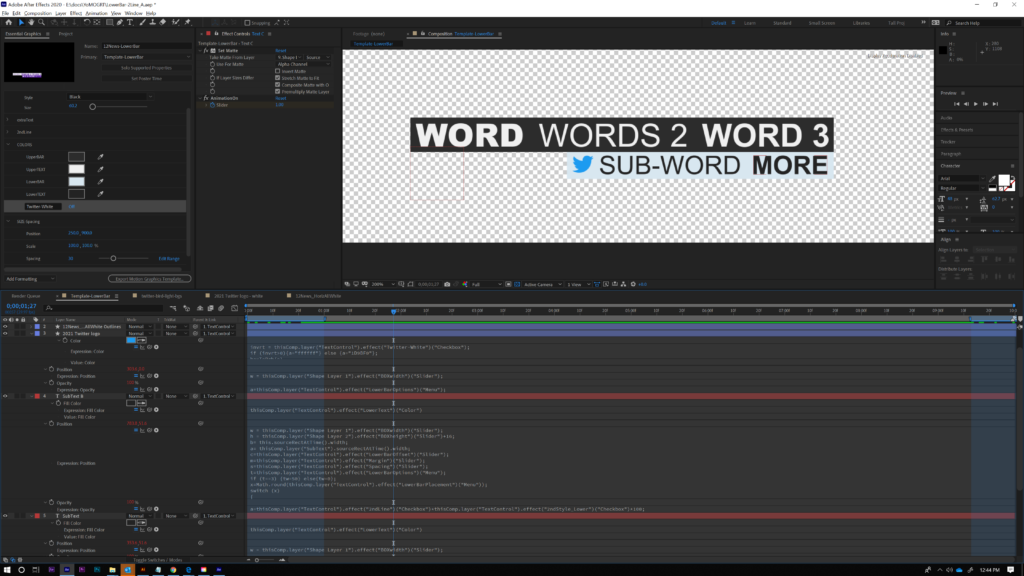Toggle the Twitter White Off value
The image size is (1024, 576).
pos(72,206)
